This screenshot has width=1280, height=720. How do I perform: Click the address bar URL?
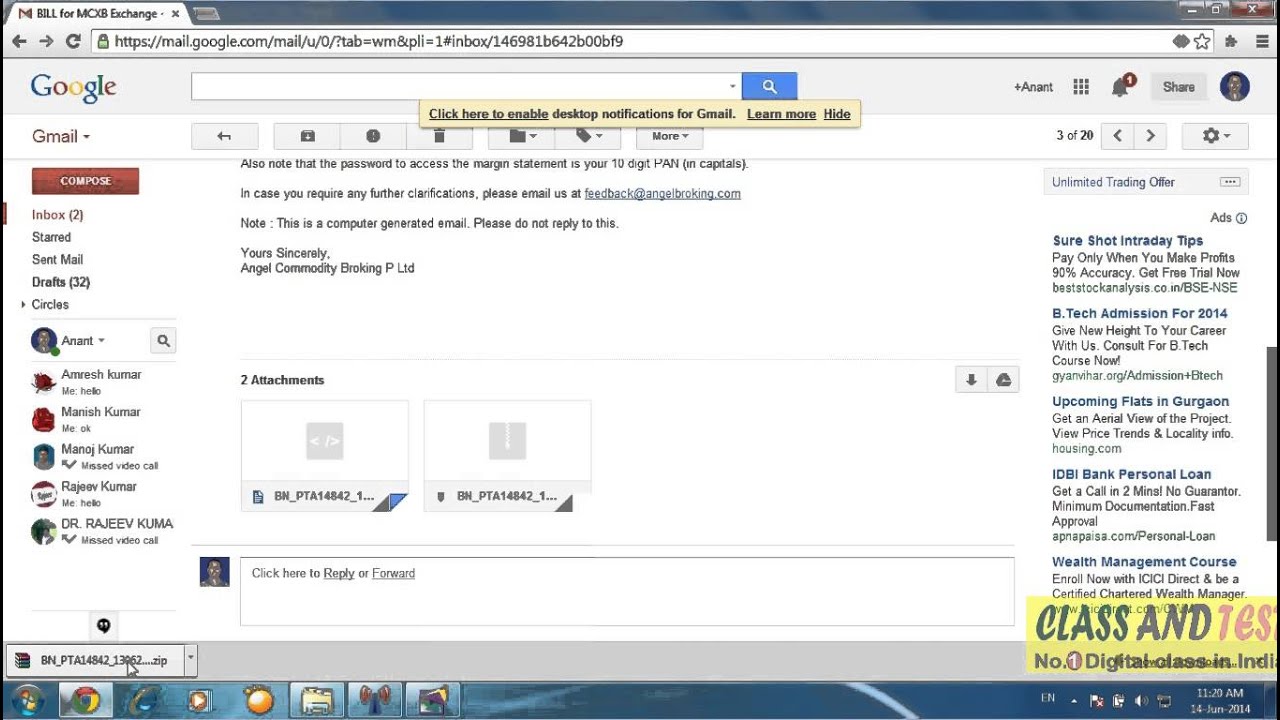(369, 41)
